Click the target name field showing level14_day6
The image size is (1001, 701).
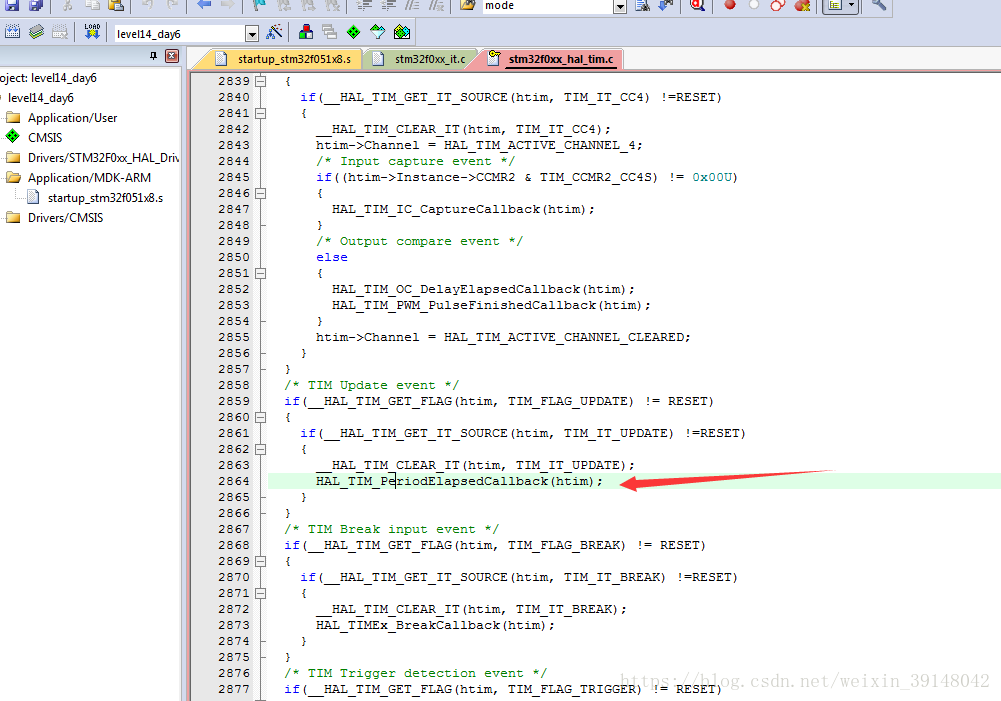(x=179, y=34)
